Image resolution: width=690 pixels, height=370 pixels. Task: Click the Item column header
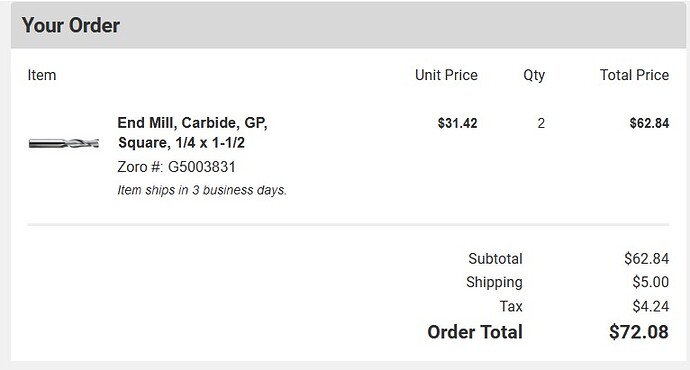pyautogui.click(x=42, y=75)
